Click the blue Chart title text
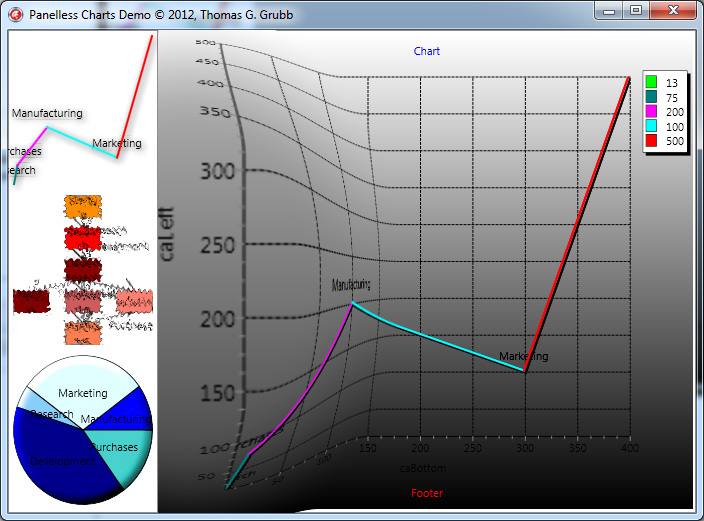The width and height of the screenshot is (704, 521). (427, 51)
